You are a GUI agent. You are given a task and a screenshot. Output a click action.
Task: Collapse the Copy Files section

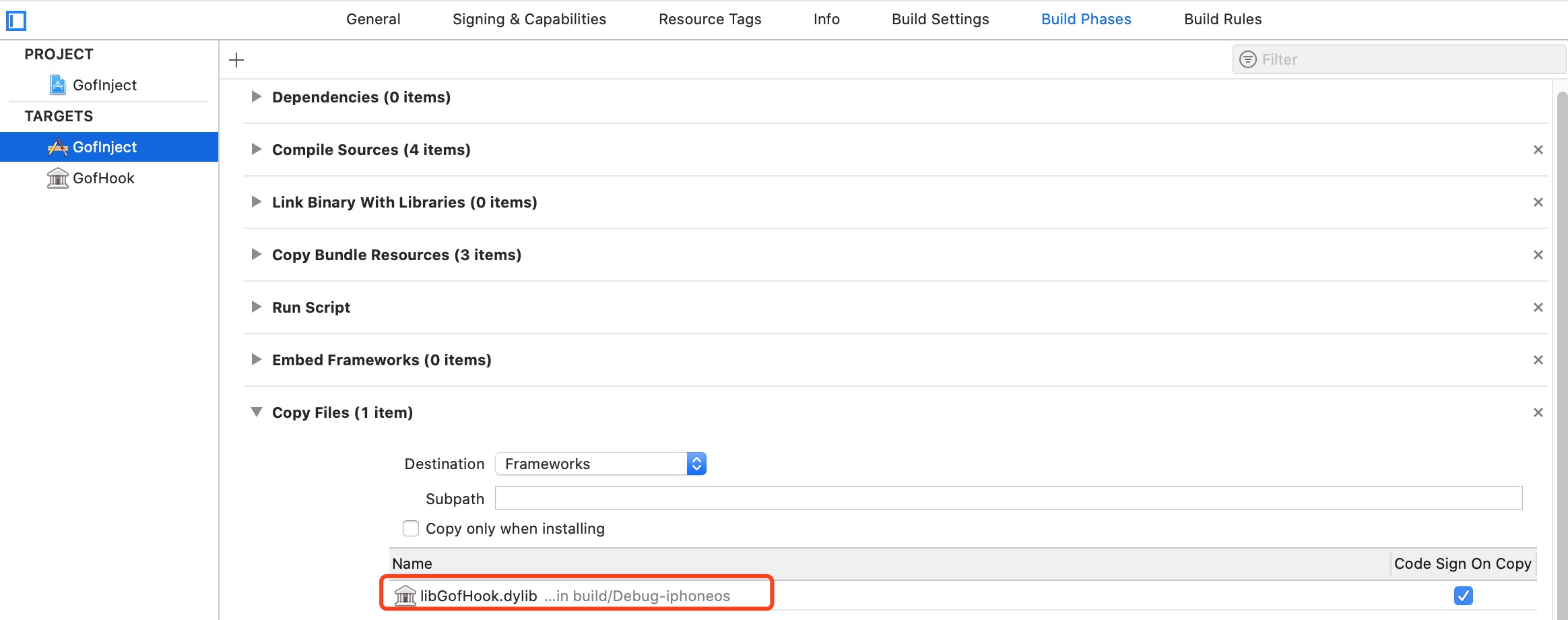click(x=256, y=412)
